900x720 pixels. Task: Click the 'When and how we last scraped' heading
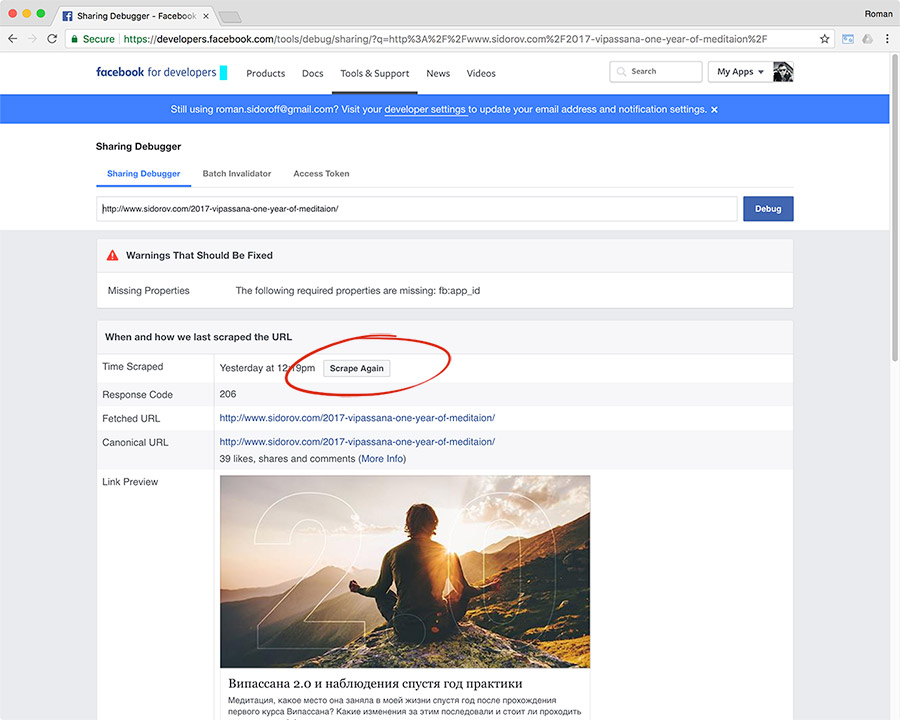pos(198,337)
